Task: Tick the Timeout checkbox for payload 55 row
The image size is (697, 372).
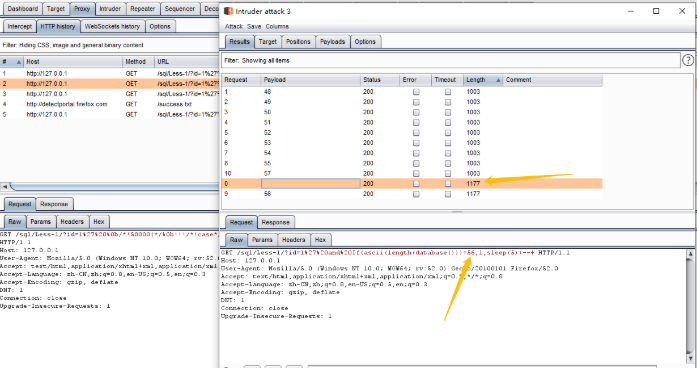Action: coord(448,164)
